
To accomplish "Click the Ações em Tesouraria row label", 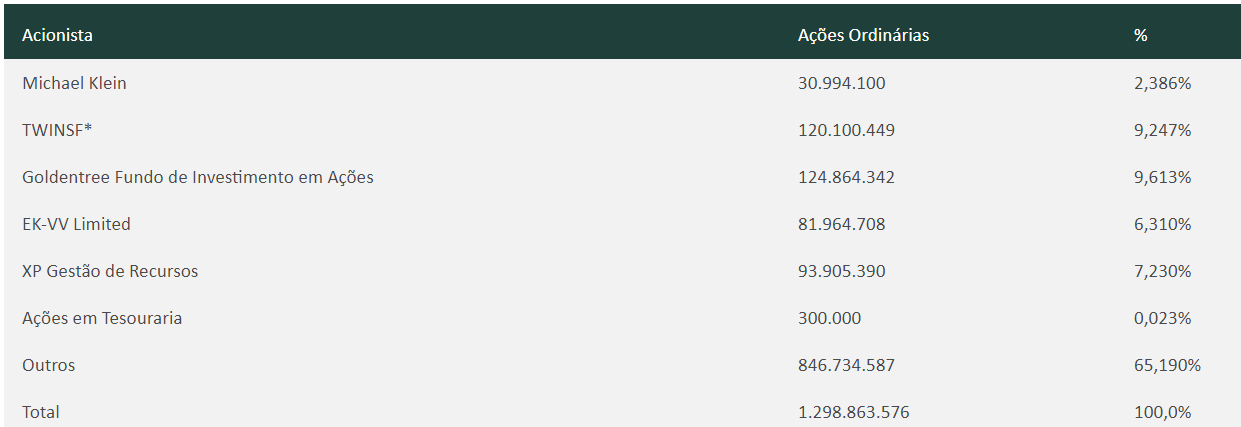I will click(x=102, y=318).
